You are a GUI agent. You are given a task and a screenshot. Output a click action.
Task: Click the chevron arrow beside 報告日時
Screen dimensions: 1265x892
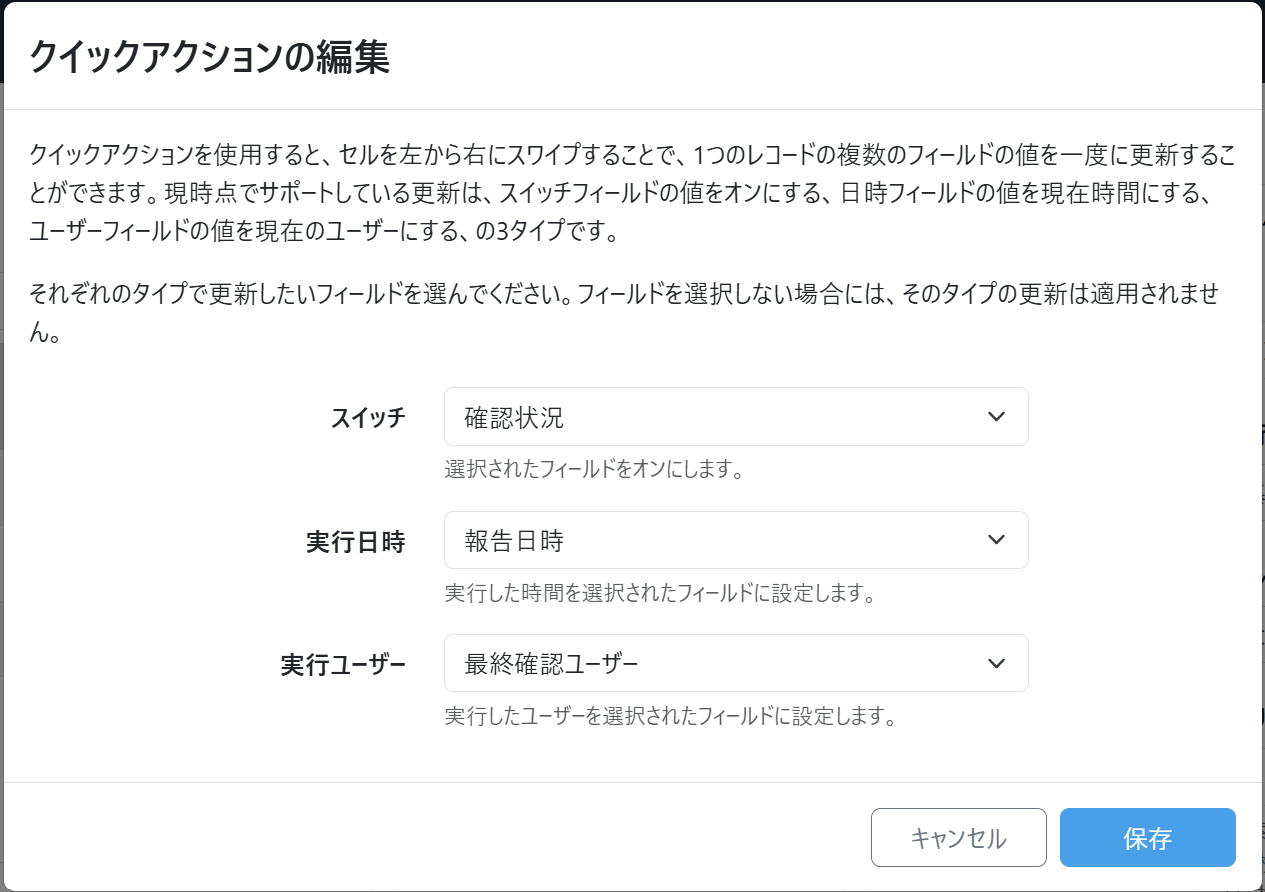pyautogui.click(x=996, y=540)
